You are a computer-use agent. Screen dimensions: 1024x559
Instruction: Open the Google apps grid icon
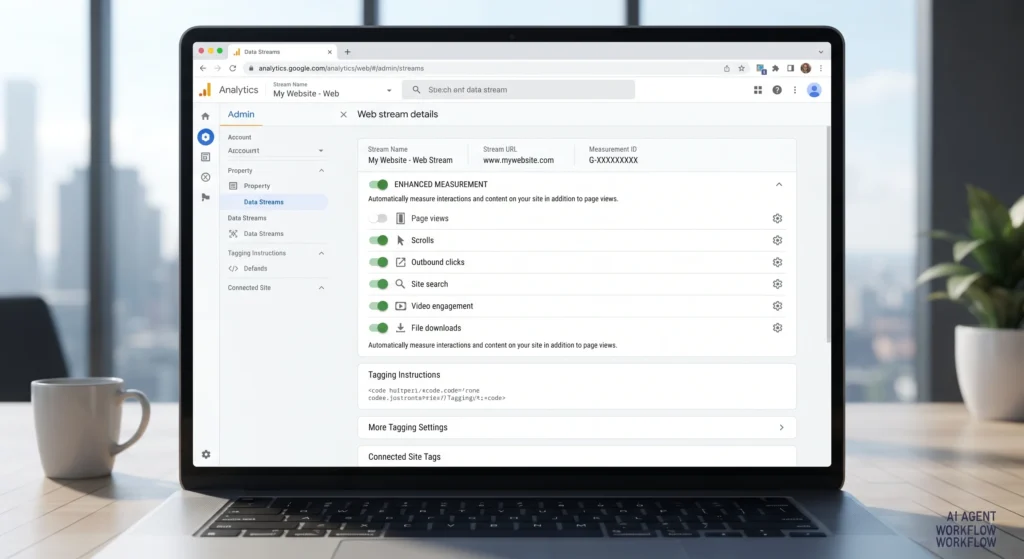(x=758, y=90)
